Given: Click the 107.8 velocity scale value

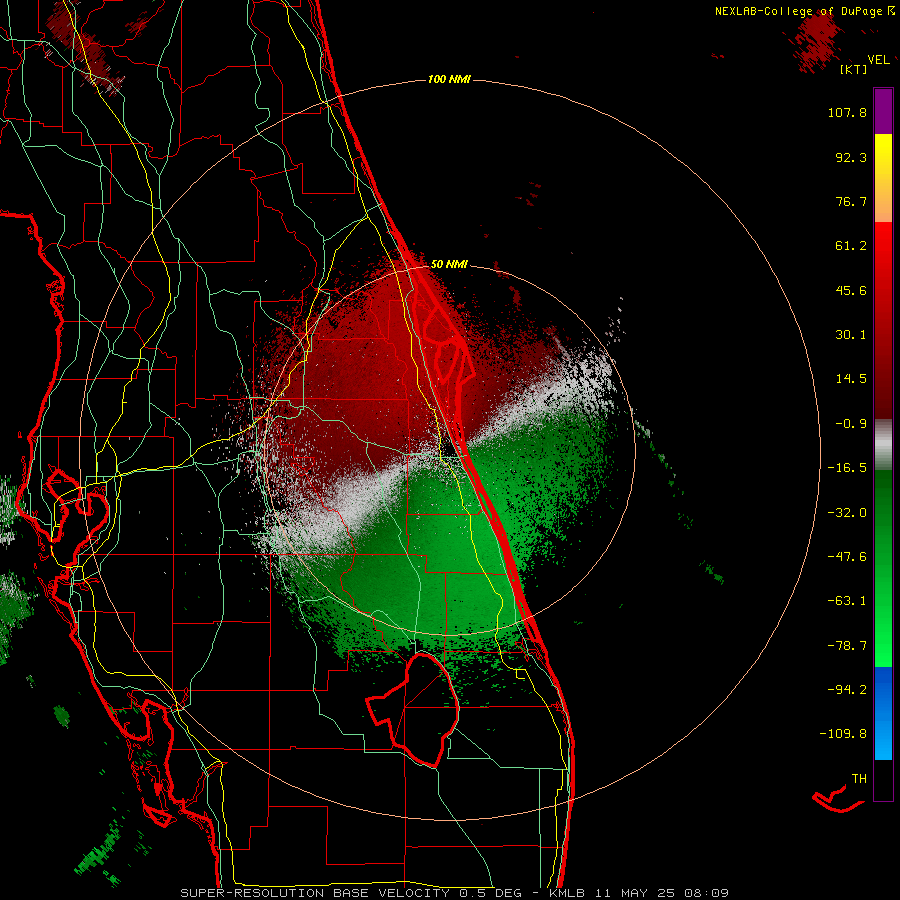Looking at the screenshot, I should tap(847, 112).
